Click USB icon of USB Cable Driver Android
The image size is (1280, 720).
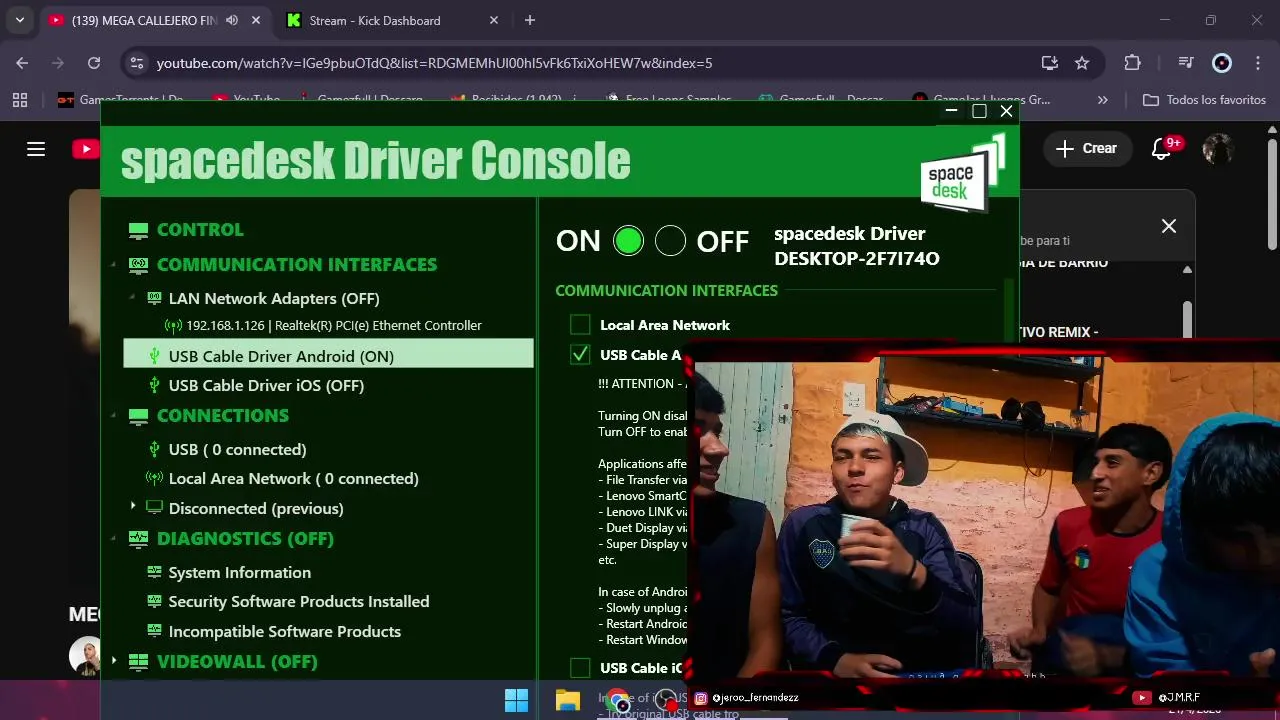click(x=154, y=356)
